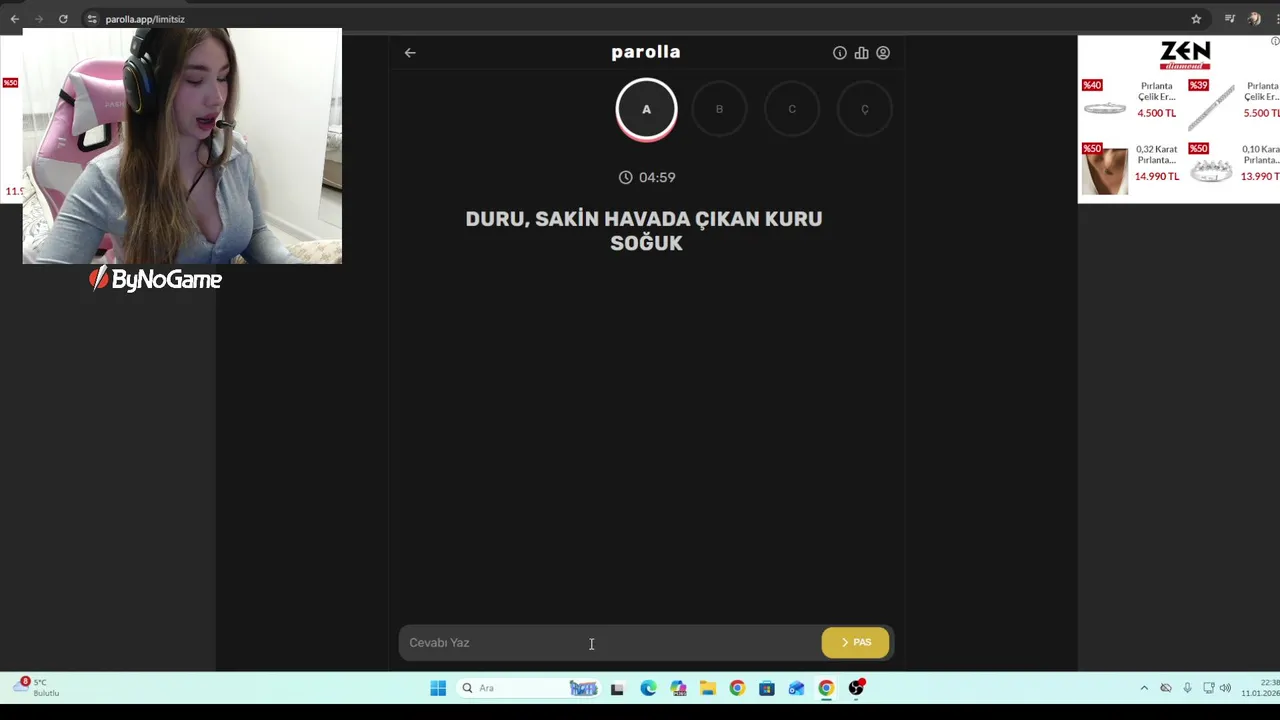Open the first Chrome taskbar icon

[x=737, y=688]
